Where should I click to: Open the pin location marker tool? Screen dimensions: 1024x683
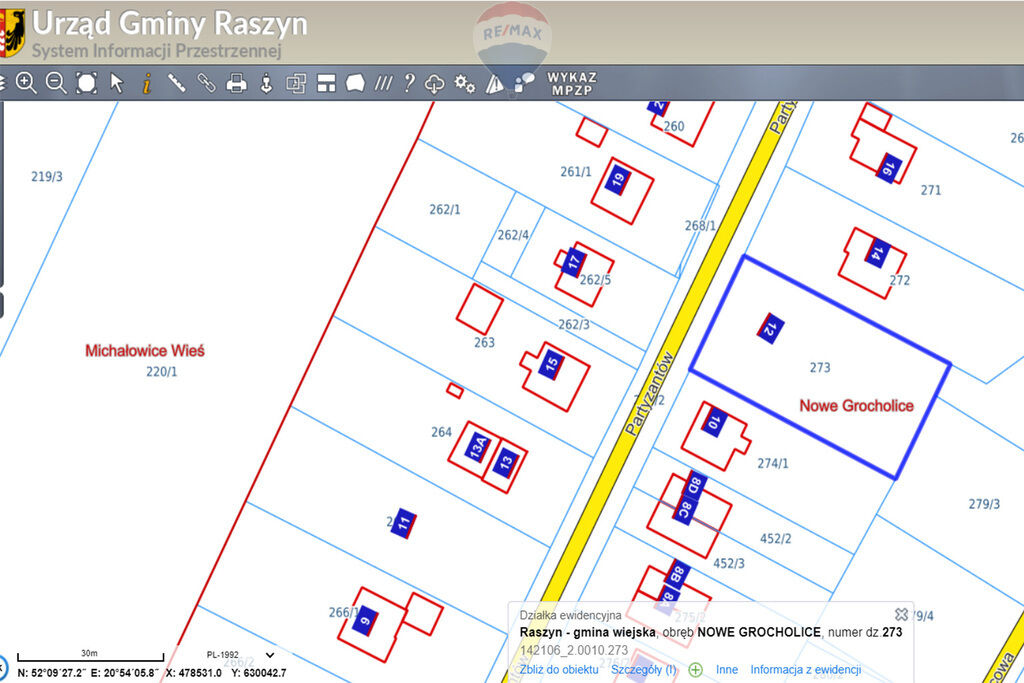[266, 83]
